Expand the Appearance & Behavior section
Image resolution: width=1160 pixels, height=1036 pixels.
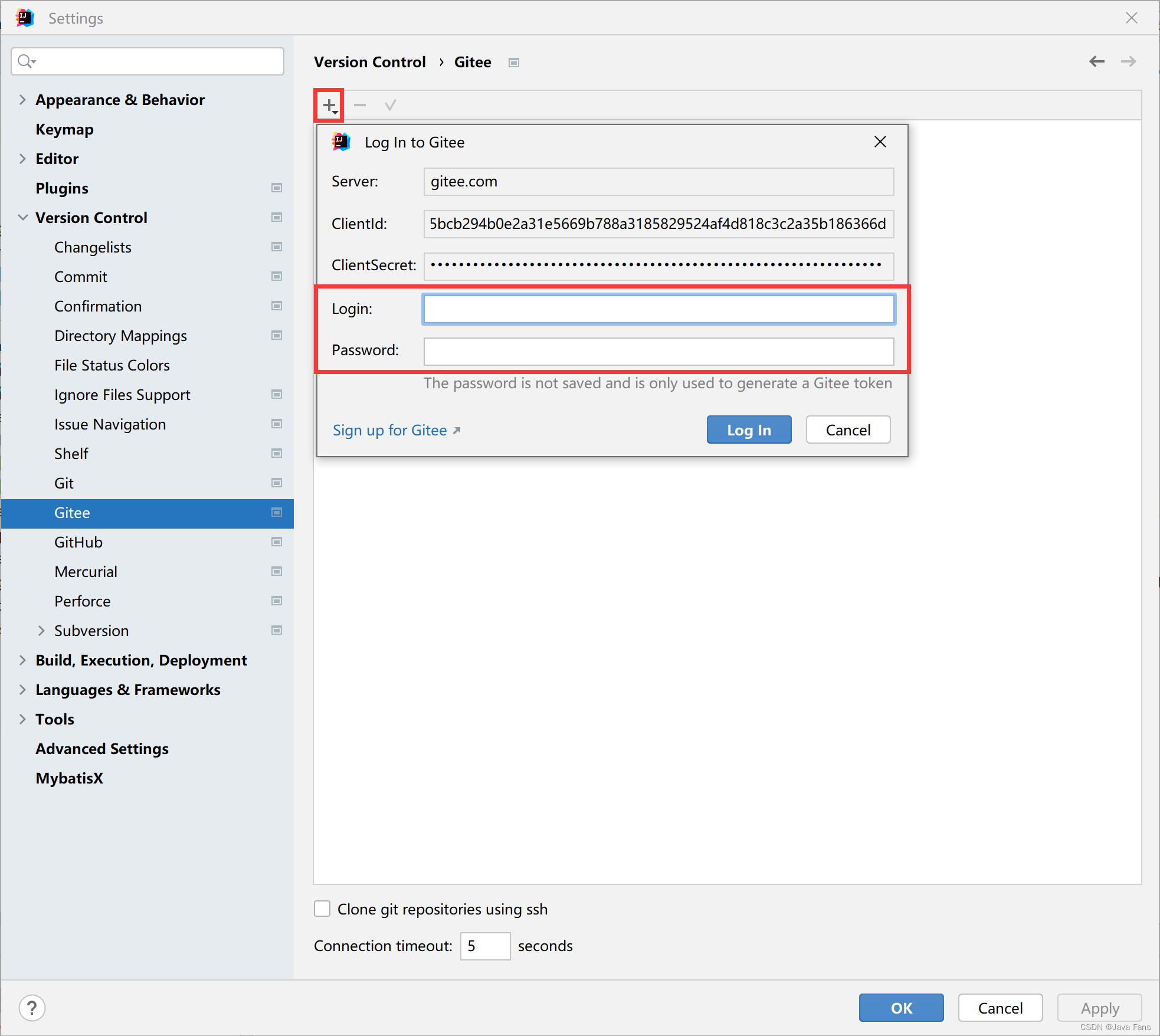pyautogui.click(x=22, y=99)
